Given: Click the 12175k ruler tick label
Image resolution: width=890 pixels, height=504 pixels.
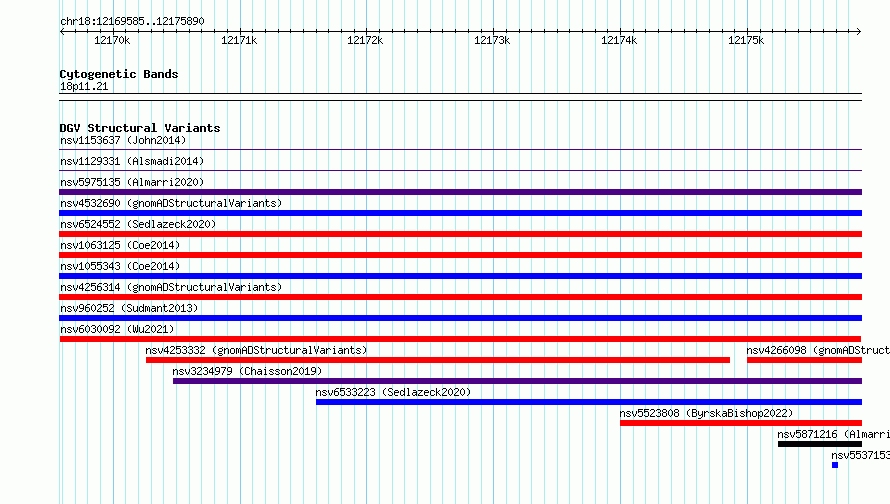Looking at the screenshot, I should (746, 40).
